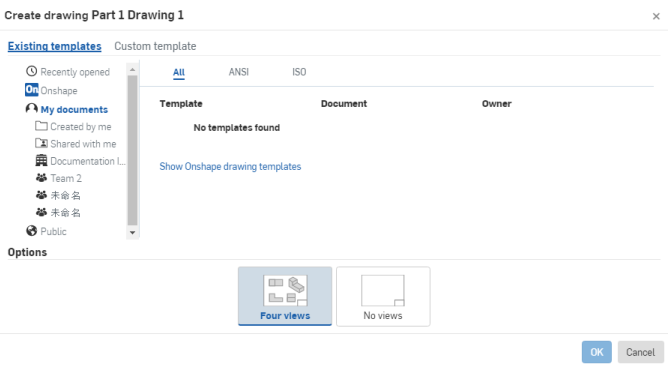Click the My documents person icon
Image resolution: width=668 pixels, height=369 pixels.
32,109
